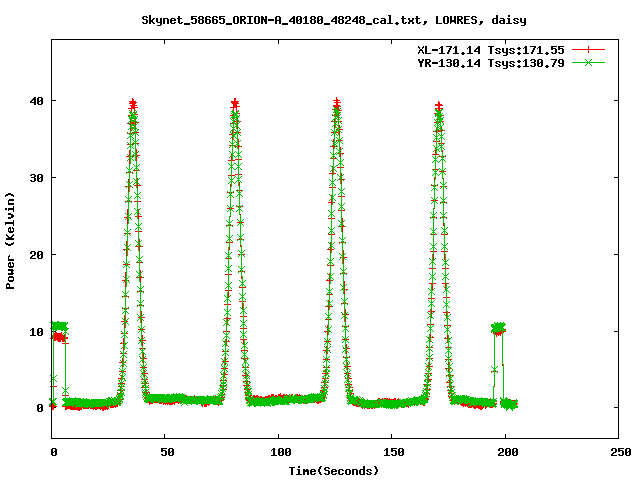
Task: Select the YR-130.14 Tsys:130.79 legend label
Action: [x=491, y=63]
